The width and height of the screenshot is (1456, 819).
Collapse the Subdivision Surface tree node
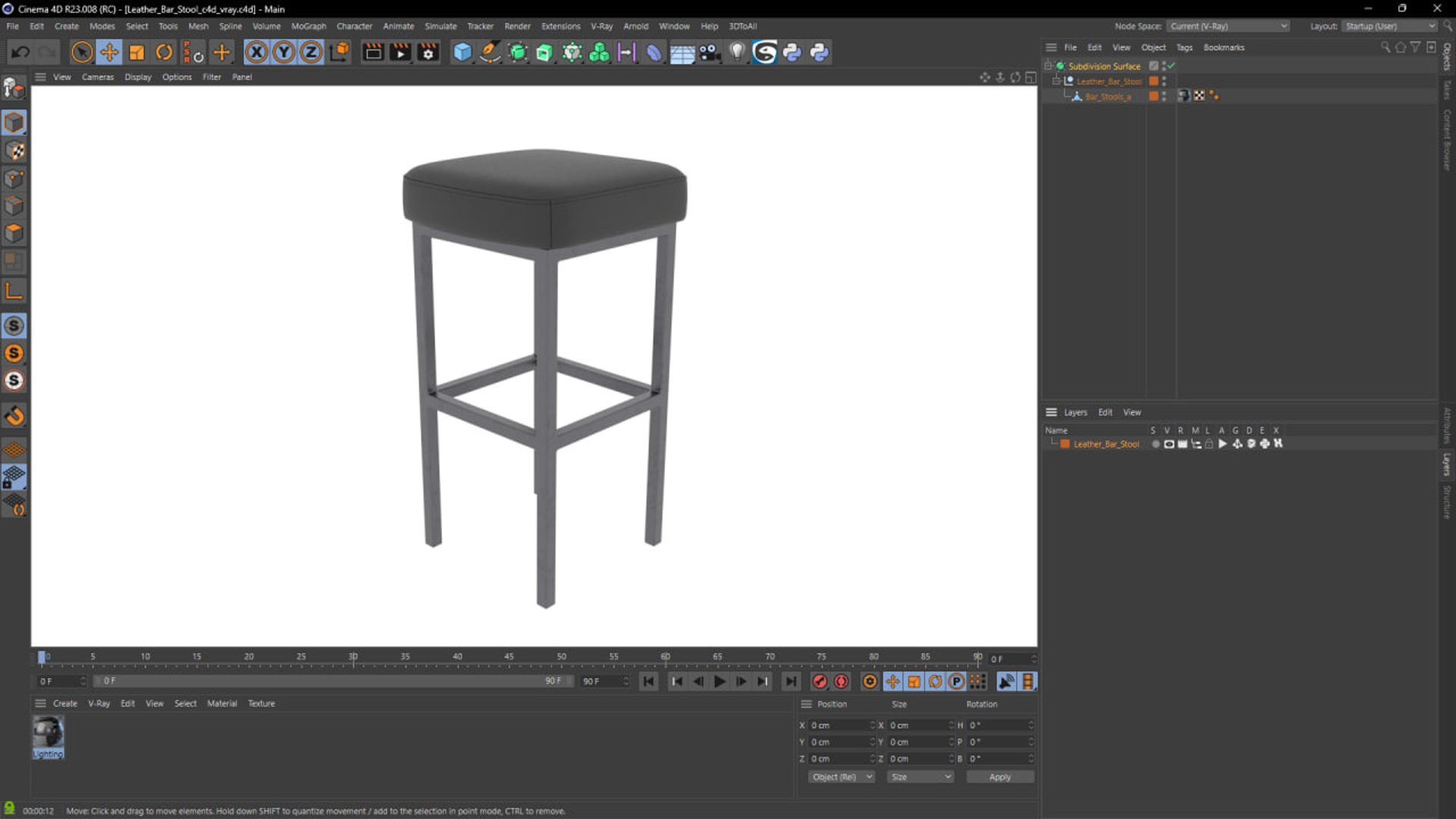1048,66
